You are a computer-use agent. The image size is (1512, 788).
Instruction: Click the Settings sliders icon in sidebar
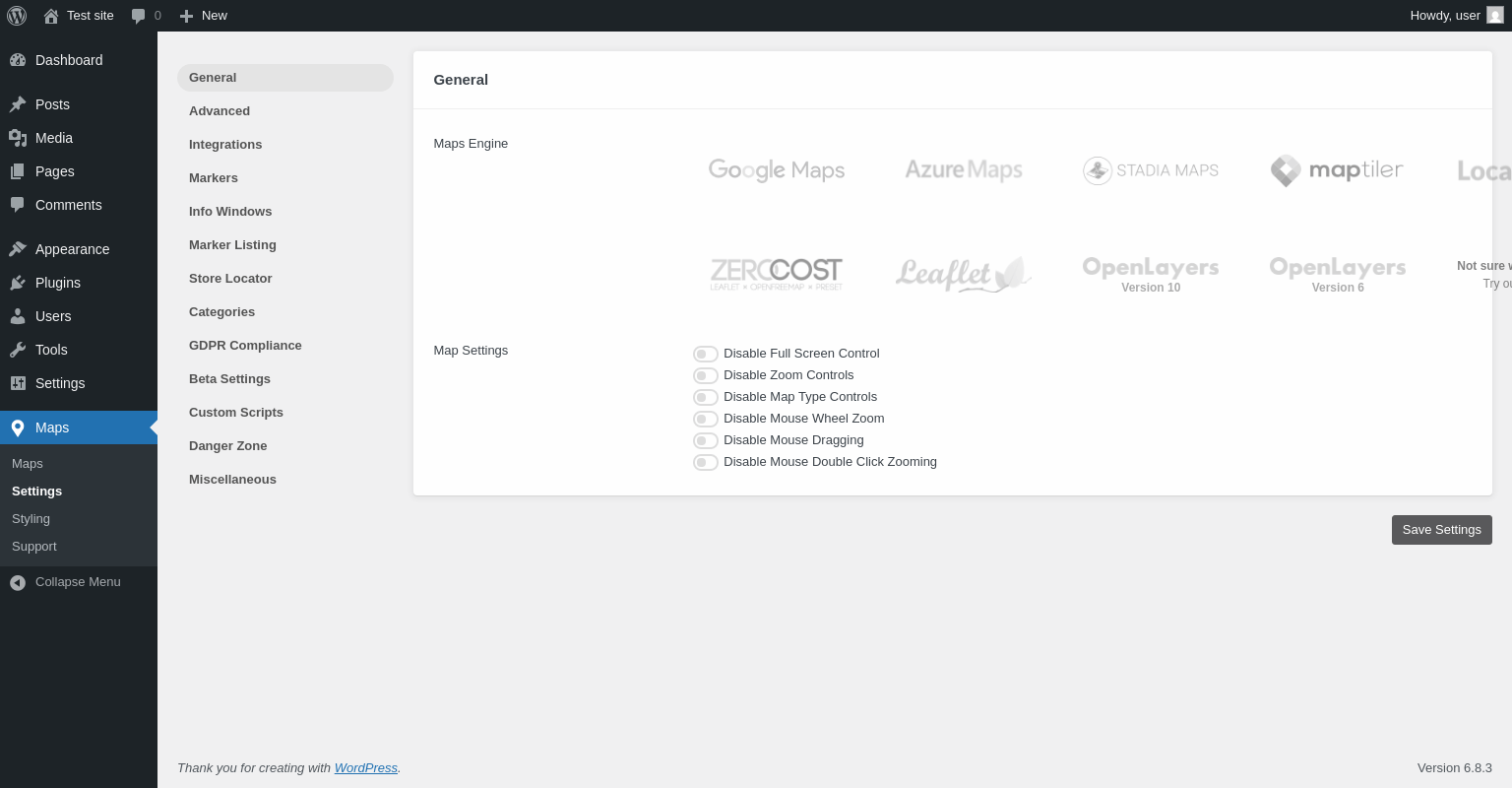pos(18,383)
